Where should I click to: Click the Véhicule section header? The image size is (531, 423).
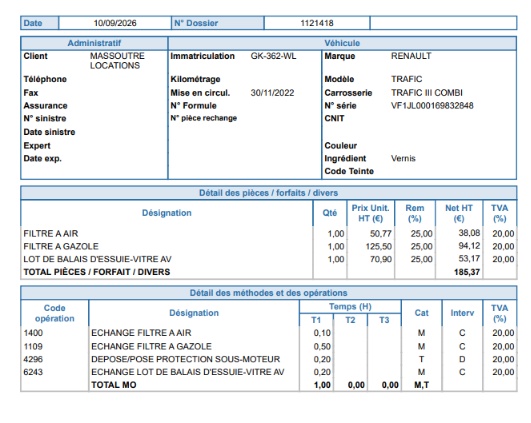pyautogui.click(x=342, y=43)
